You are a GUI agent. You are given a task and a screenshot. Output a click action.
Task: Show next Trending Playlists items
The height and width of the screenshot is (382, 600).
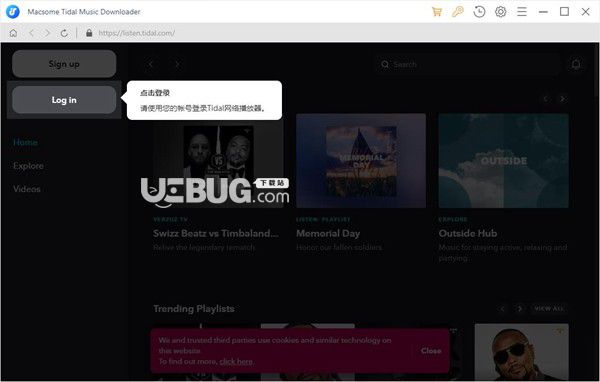click(519, 309)
